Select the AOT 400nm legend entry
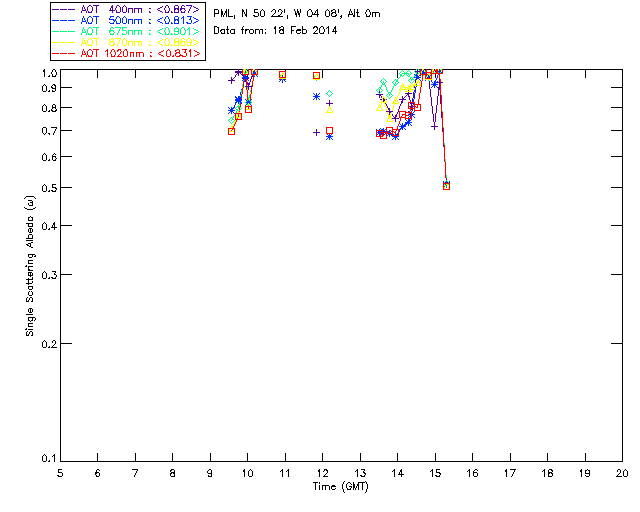The width and height of the screenshot is (640, 512). [126, 9]
